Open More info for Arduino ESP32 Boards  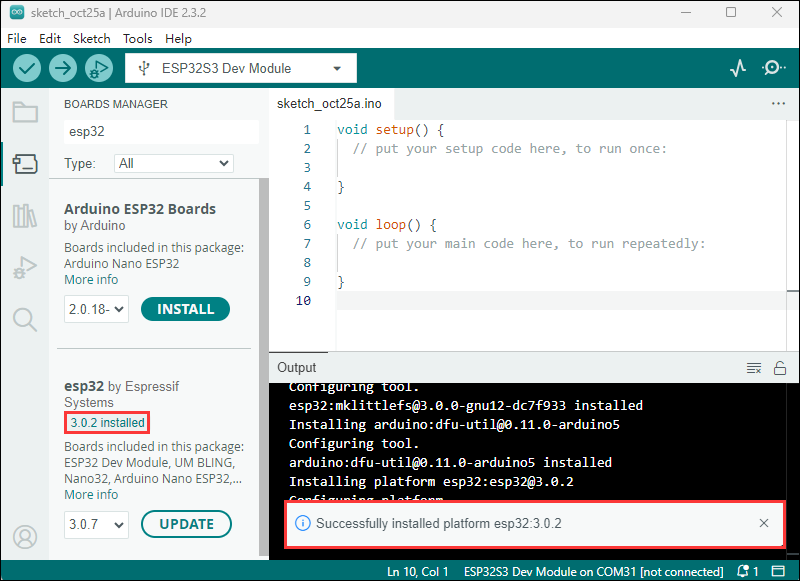91,280
